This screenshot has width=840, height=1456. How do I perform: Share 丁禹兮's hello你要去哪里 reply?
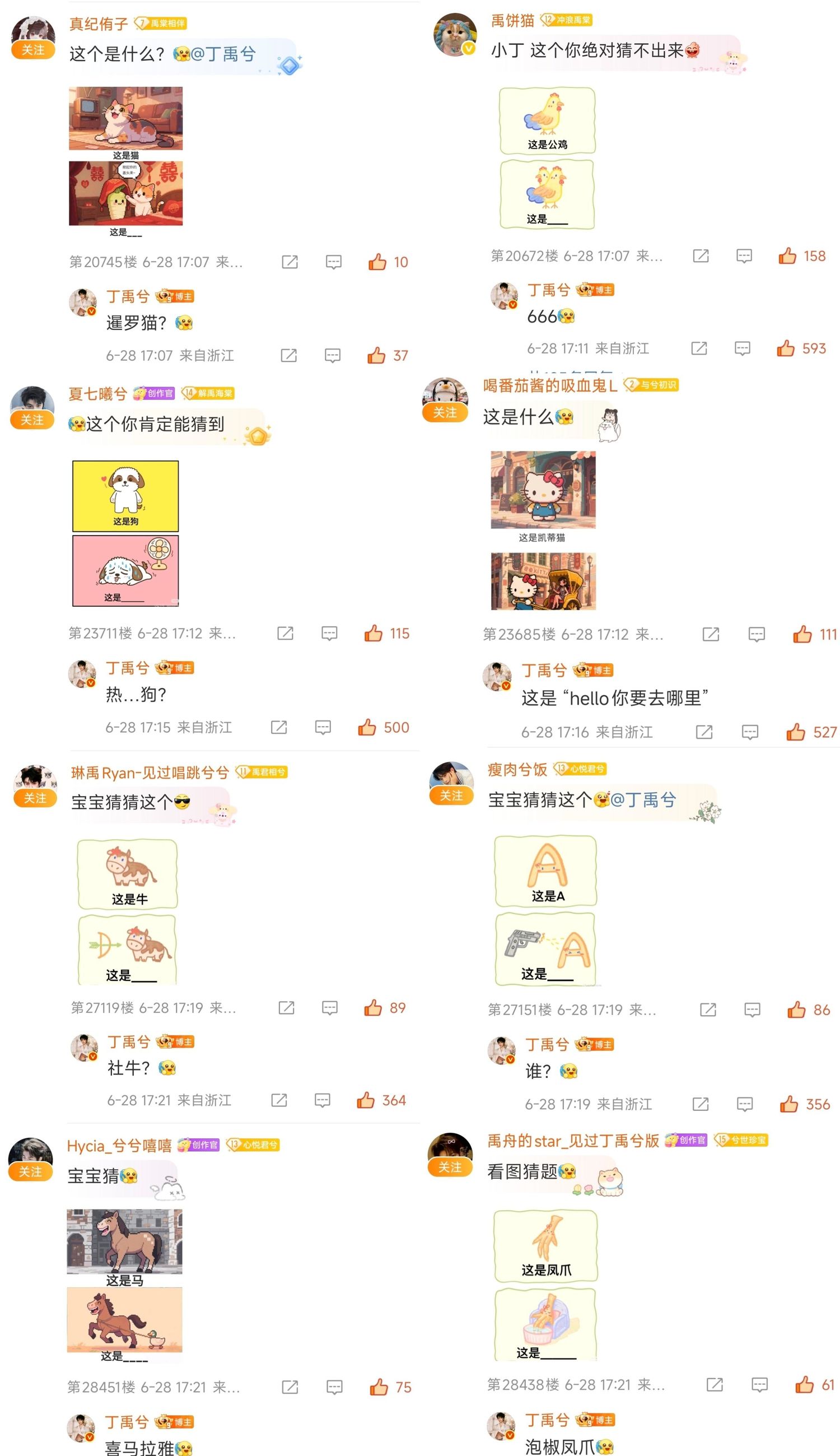pyautogui.click(x=704, y=732)
